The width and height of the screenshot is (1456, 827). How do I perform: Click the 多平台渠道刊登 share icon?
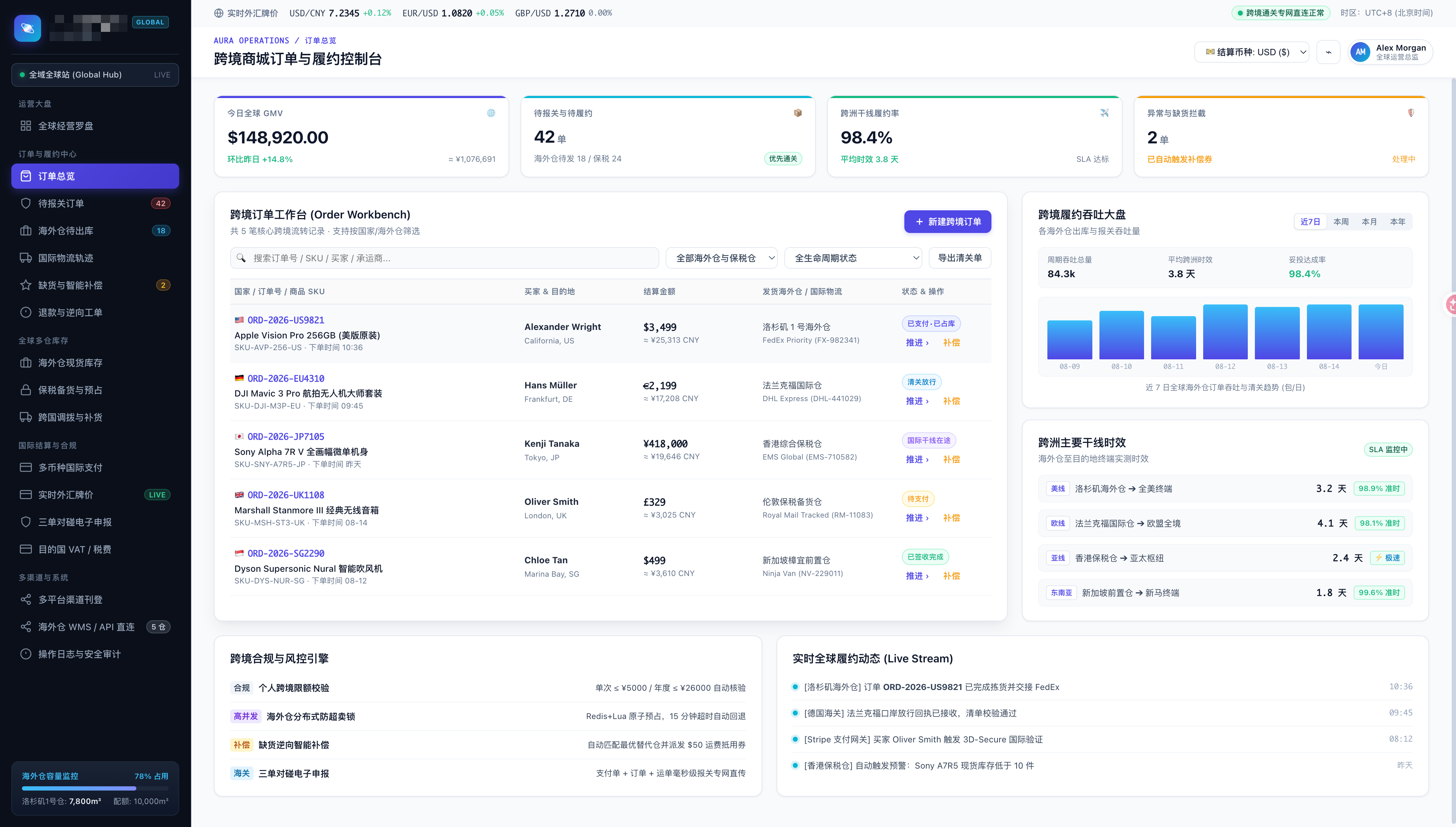(x=25, y=599)
